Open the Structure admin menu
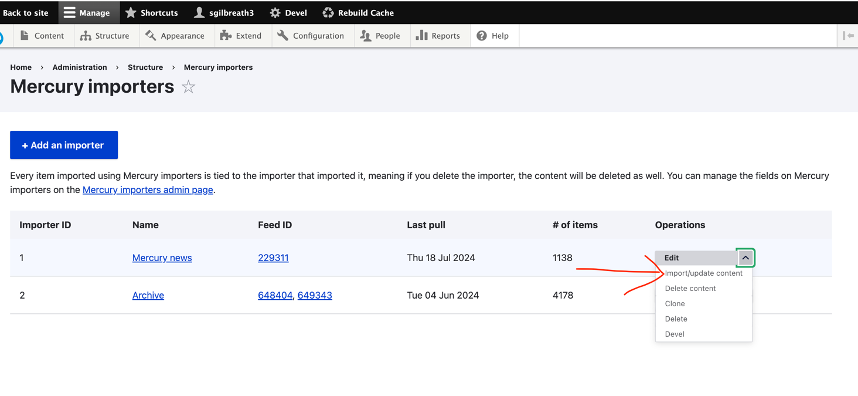 coord(105,36)
